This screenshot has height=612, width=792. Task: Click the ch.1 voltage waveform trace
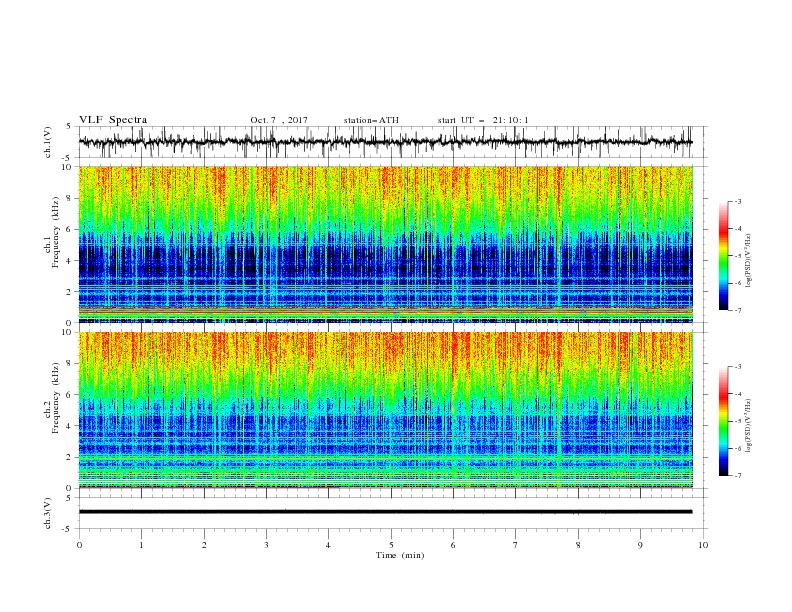click(385, 142)
